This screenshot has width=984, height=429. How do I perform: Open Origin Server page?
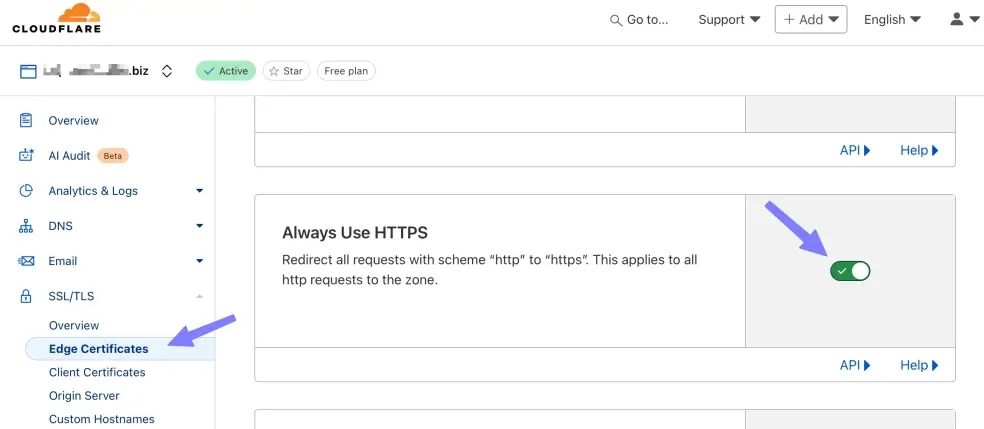click(84, 396)
